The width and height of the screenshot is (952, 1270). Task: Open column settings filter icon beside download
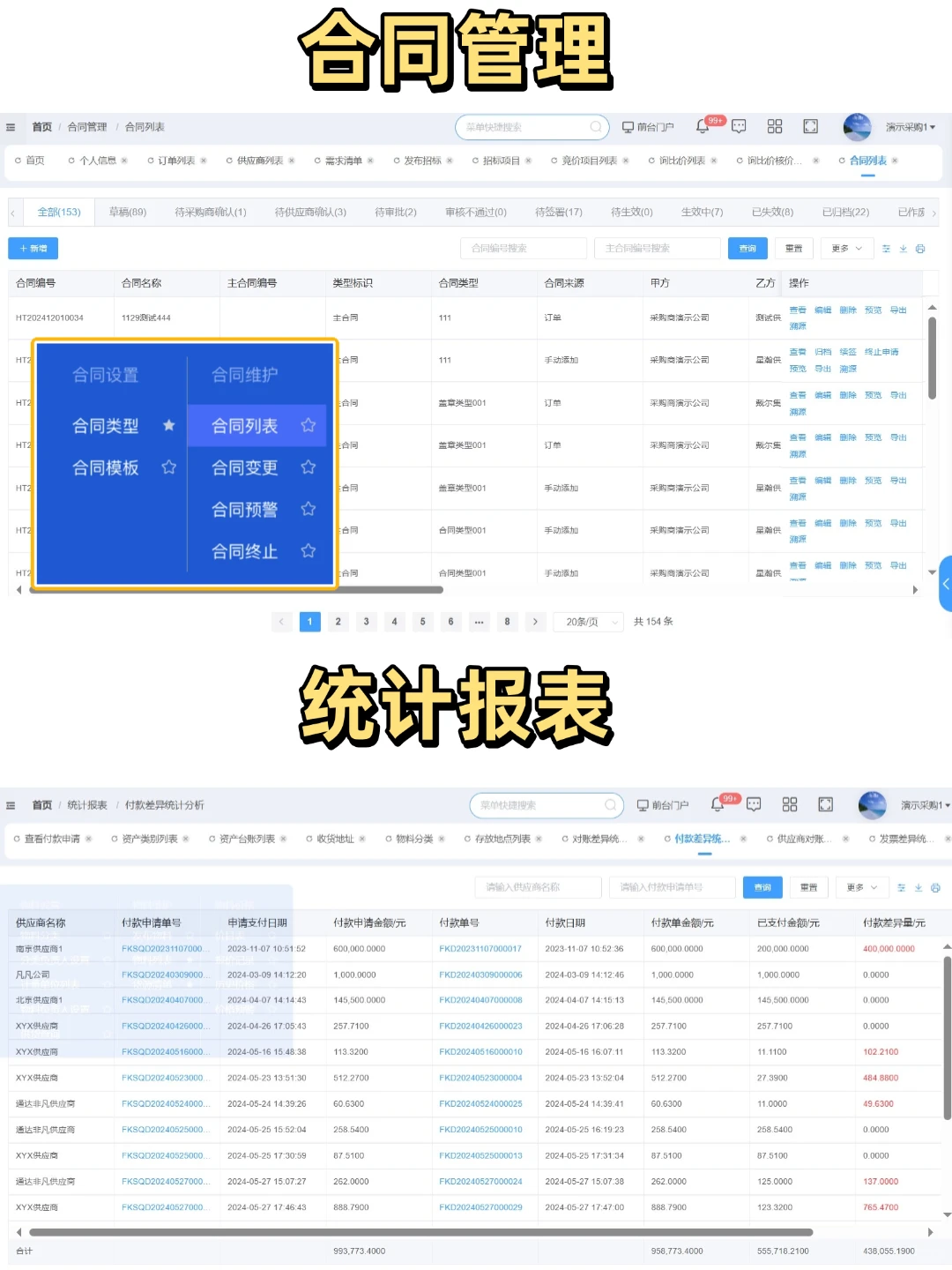tap(886, 248)
